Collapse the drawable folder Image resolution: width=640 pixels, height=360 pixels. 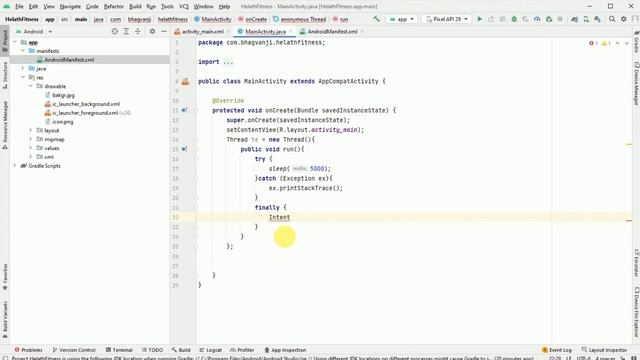pos(31,86)
